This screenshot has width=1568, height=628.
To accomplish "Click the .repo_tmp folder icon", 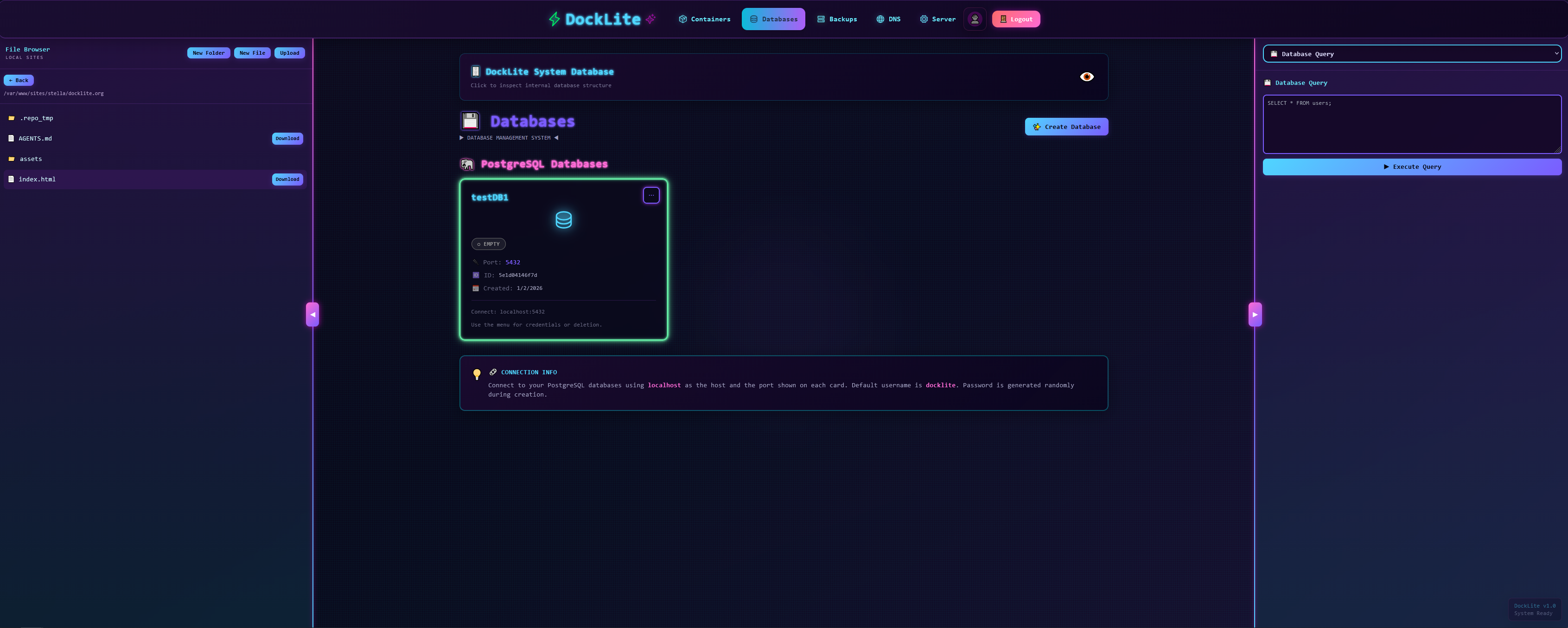I will tap(12, 118).
